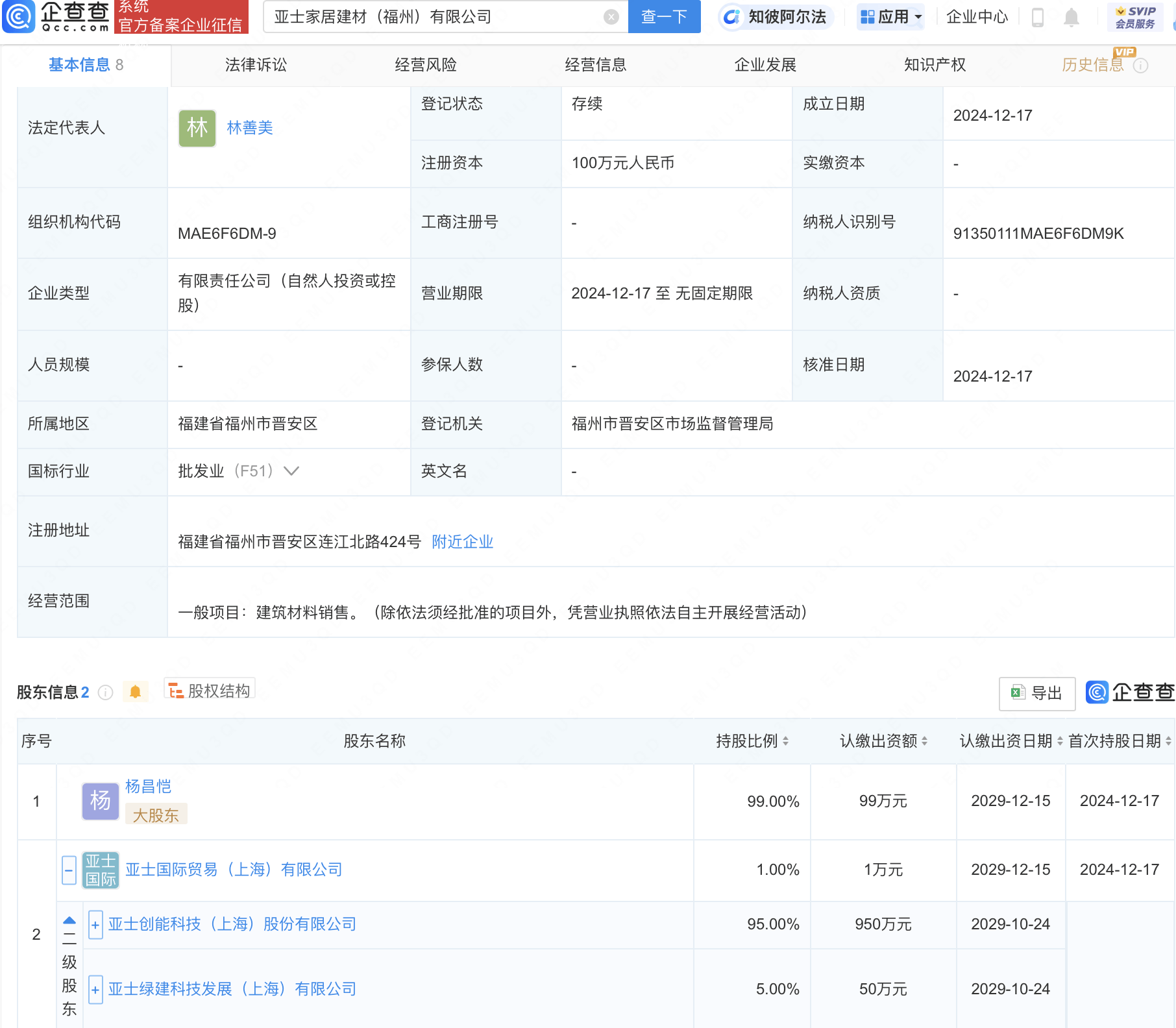Switch to the 知识产权 tab
Viewport: 1176px width, 1028px height.
[935, 65]
